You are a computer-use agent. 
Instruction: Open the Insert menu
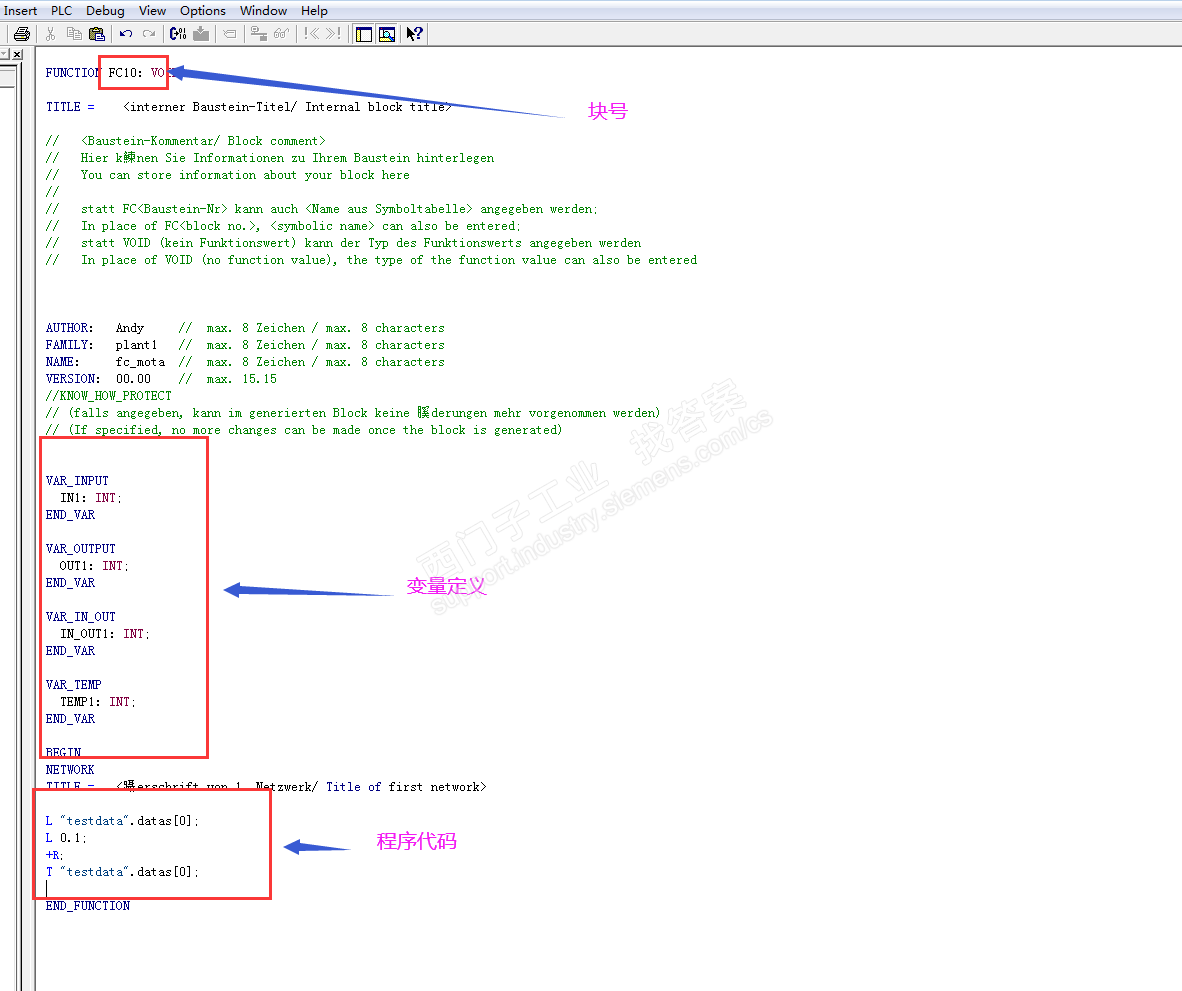click(20, 11)
